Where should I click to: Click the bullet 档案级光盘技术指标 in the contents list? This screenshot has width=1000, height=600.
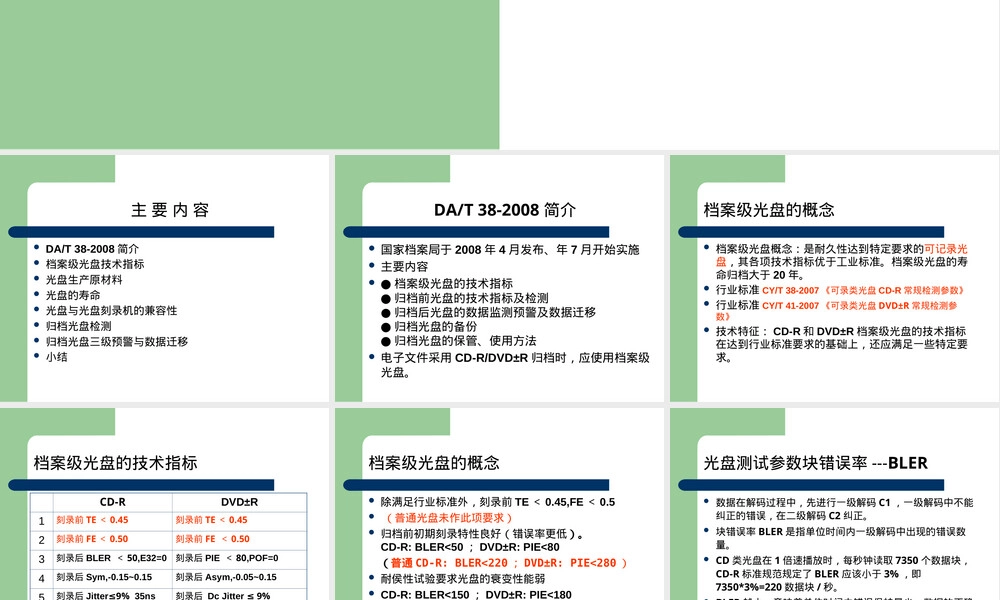pyautogui.click(x=95, y=264)
